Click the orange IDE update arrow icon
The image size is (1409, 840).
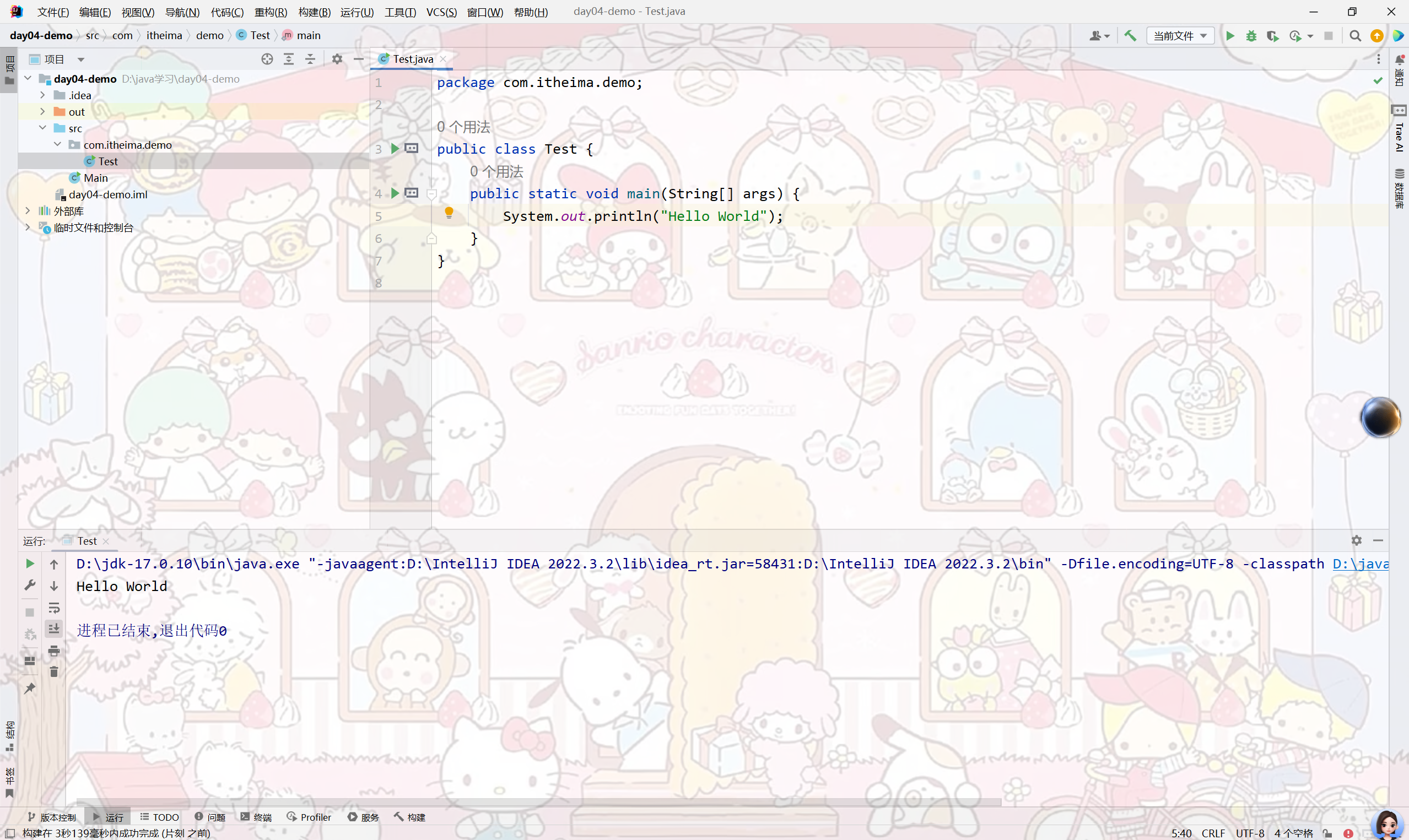(x=1376, y=36)
